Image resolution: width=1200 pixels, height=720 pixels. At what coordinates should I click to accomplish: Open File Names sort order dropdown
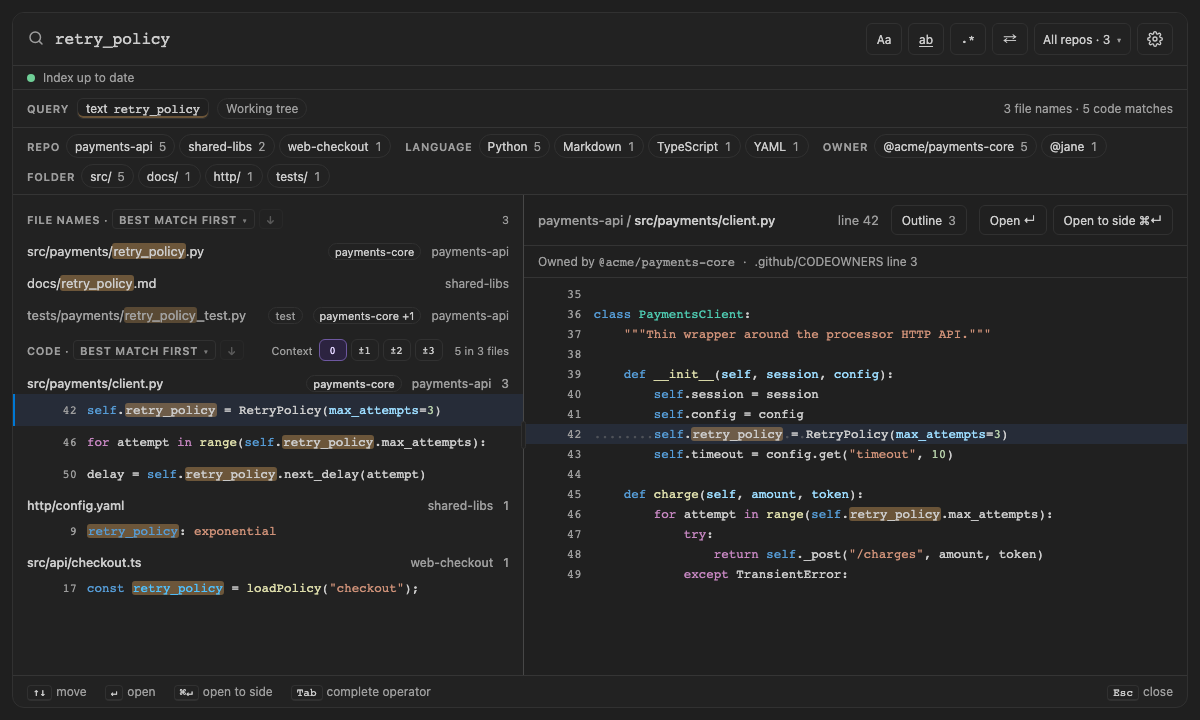(x=183, y=220)
